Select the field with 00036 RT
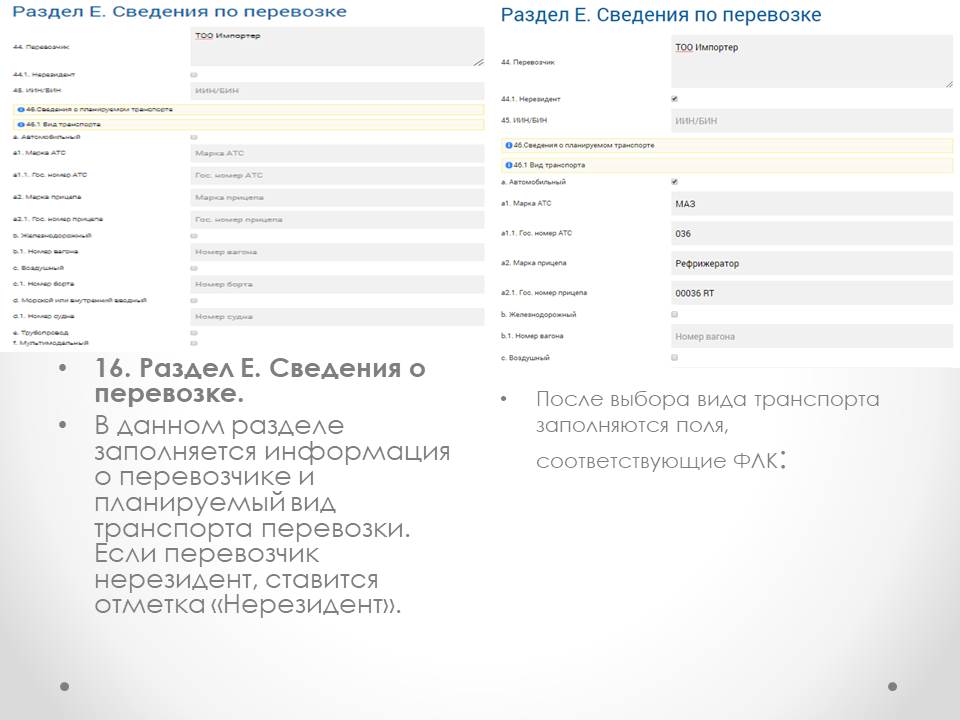 [812, 293]
